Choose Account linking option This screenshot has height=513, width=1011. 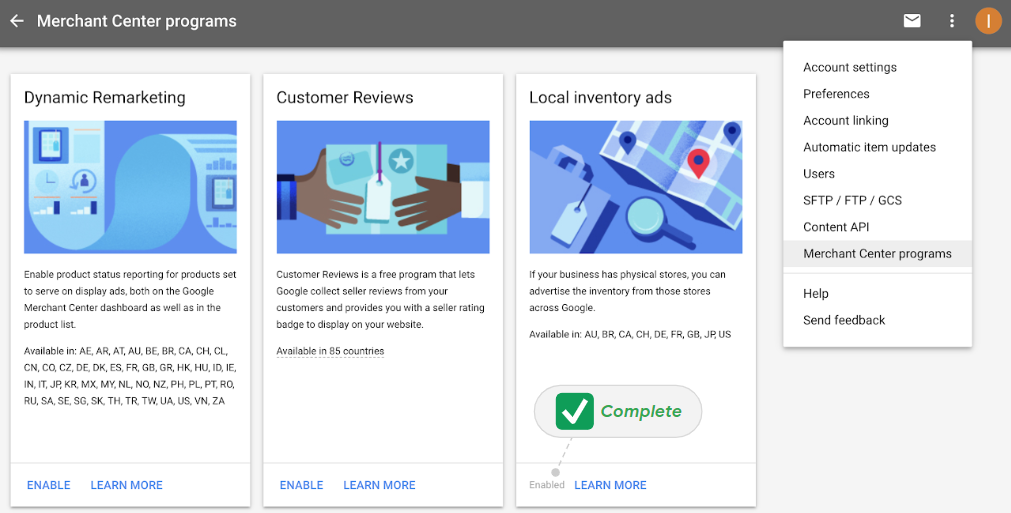pos(877,121)
